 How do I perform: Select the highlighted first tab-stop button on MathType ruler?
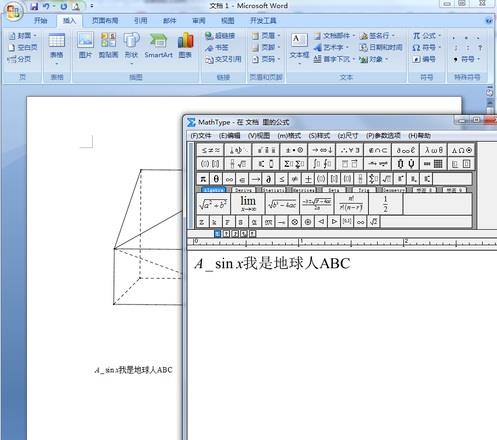pos(217,234)
